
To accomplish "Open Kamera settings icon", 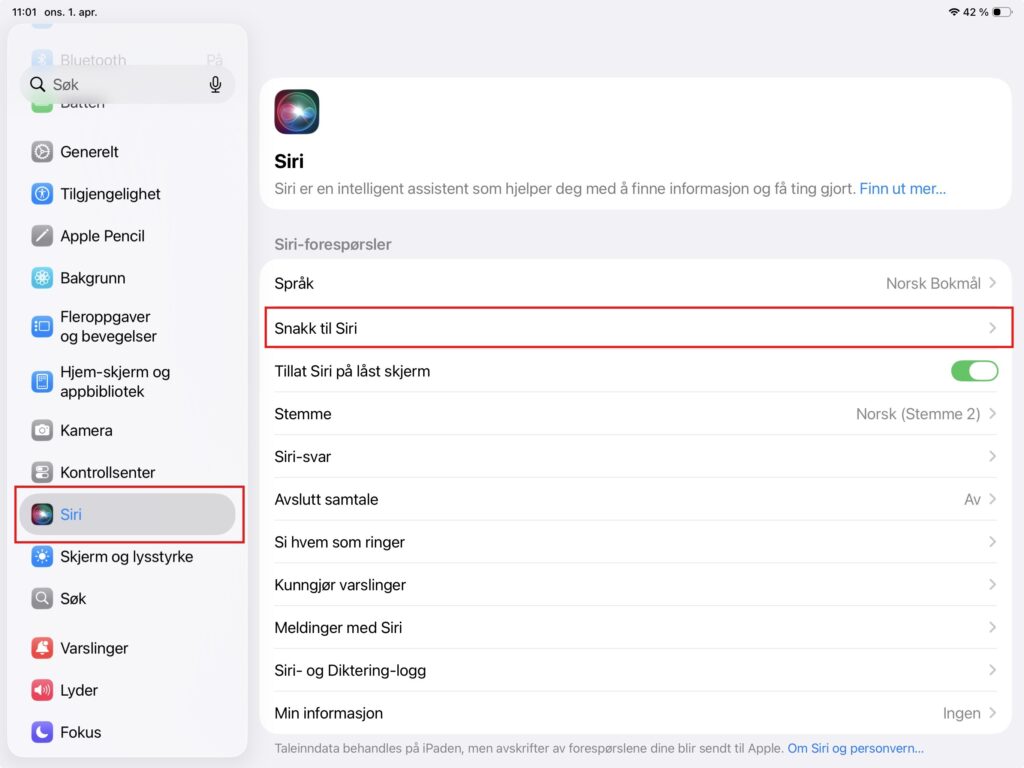I will click(x=42, y=430).
